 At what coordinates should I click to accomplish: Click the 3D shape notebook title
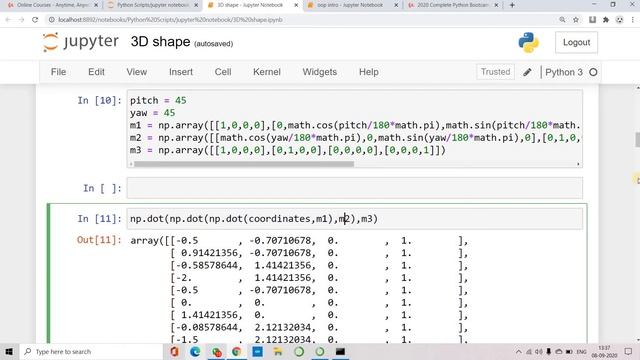click(x=160, y=42)
